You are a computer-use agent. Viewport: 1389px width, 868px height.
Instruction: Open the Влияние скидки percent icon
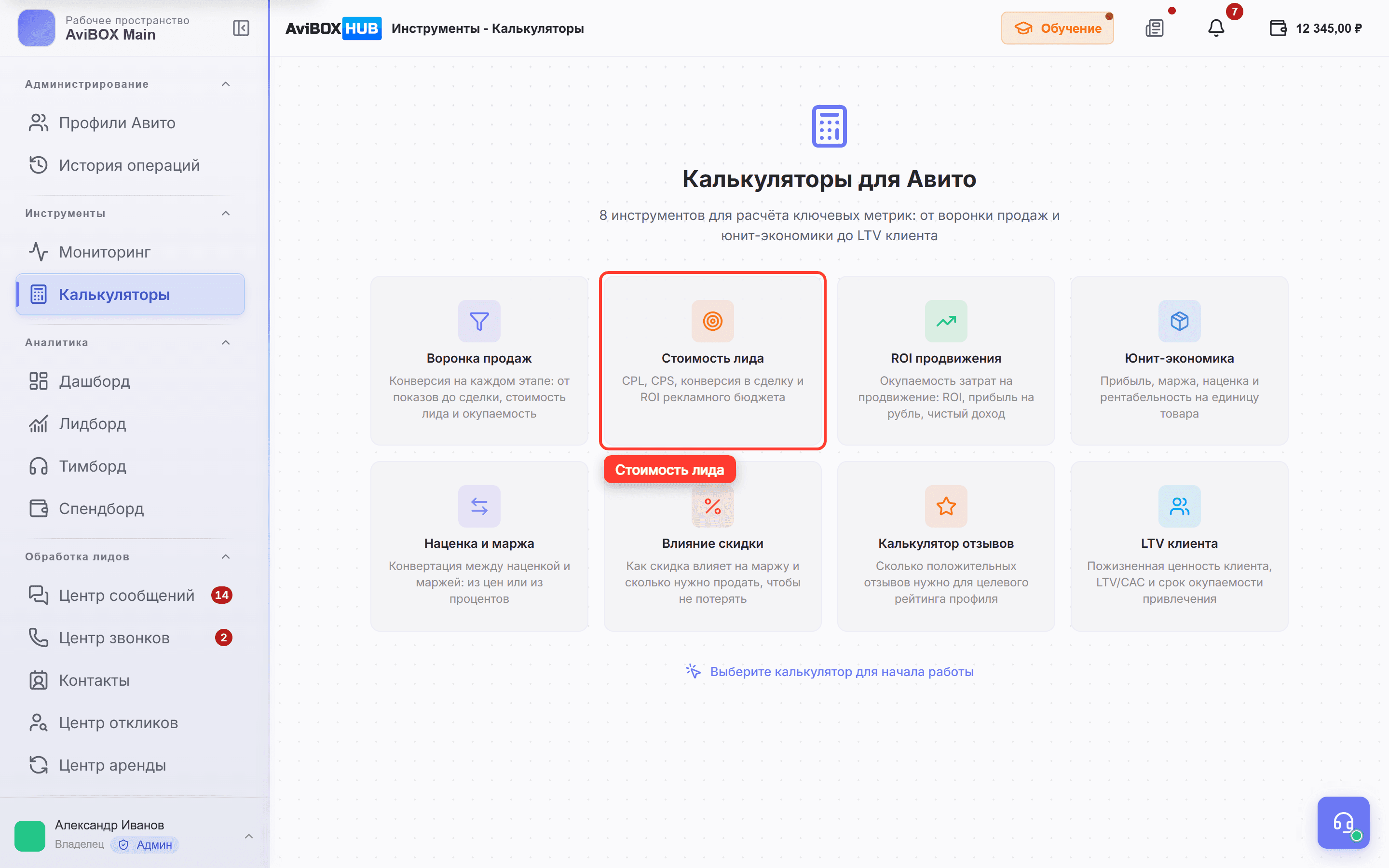click(x=712, y=506)
